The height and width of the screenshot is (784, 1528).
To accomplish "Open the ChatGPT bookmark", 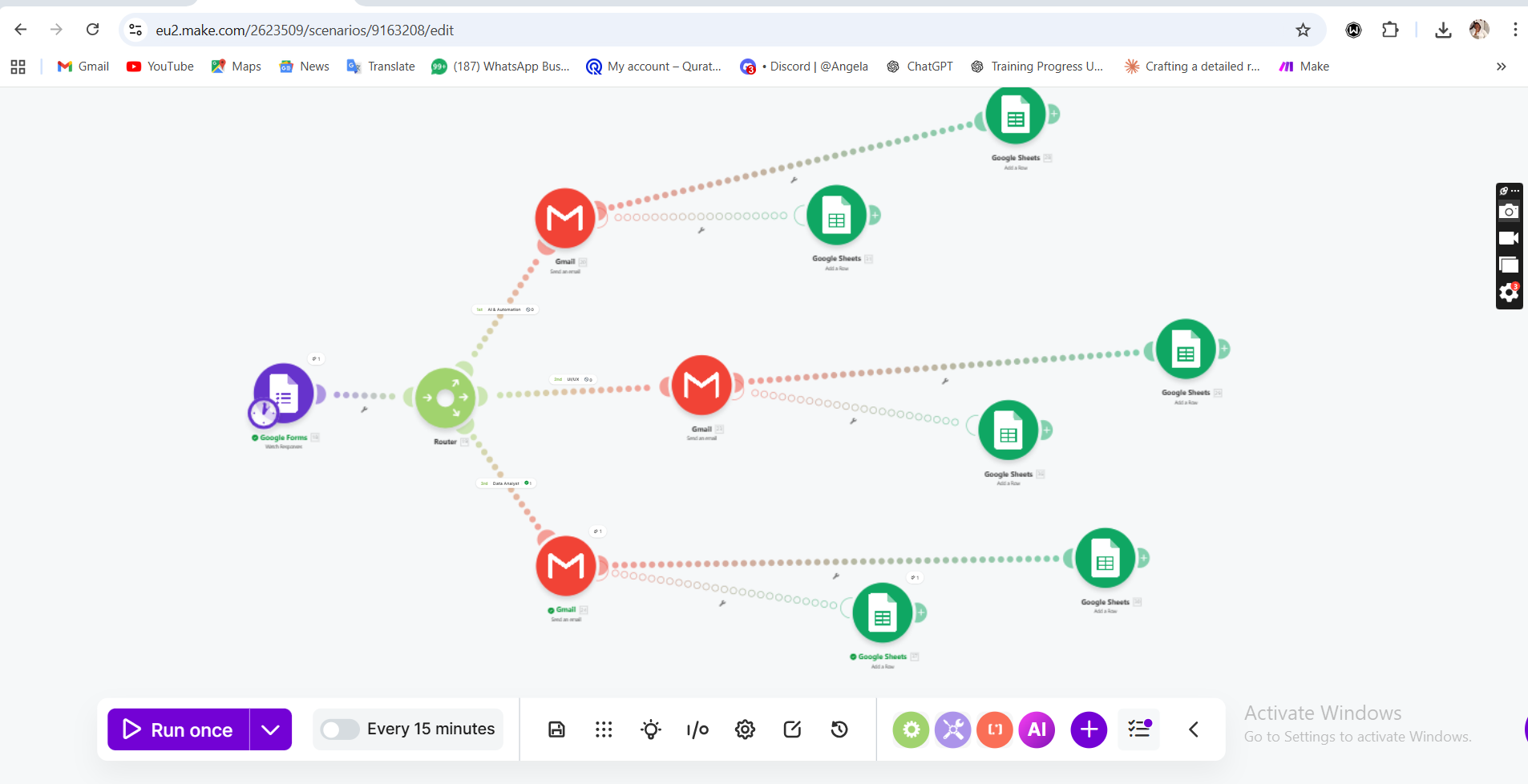I will tap(920, 67).
